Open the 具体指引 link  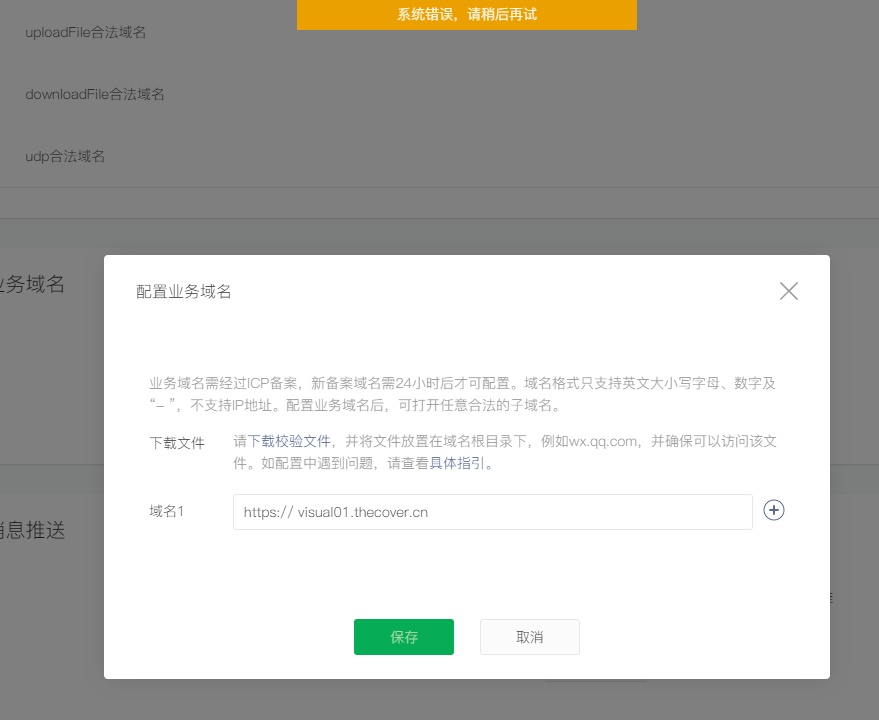pos(457,463)
